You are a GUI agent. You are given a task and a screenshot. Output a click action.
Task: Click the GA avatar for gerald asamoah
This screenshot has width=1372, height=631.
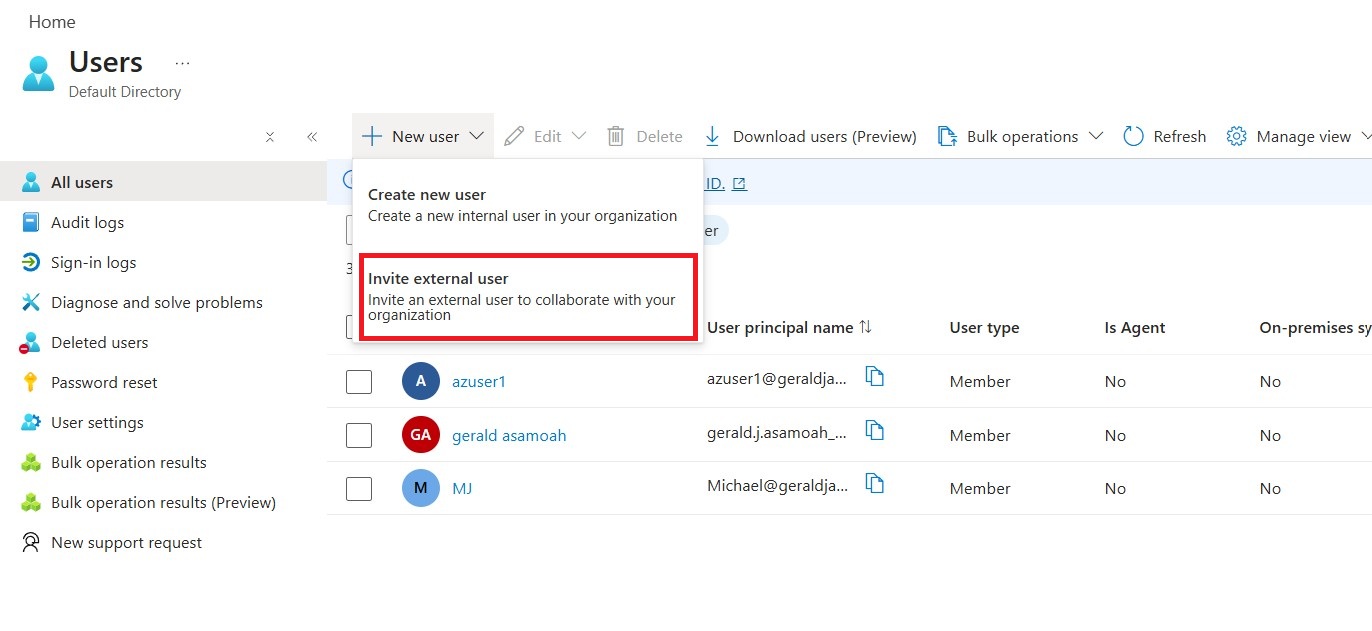pos(420,435)
